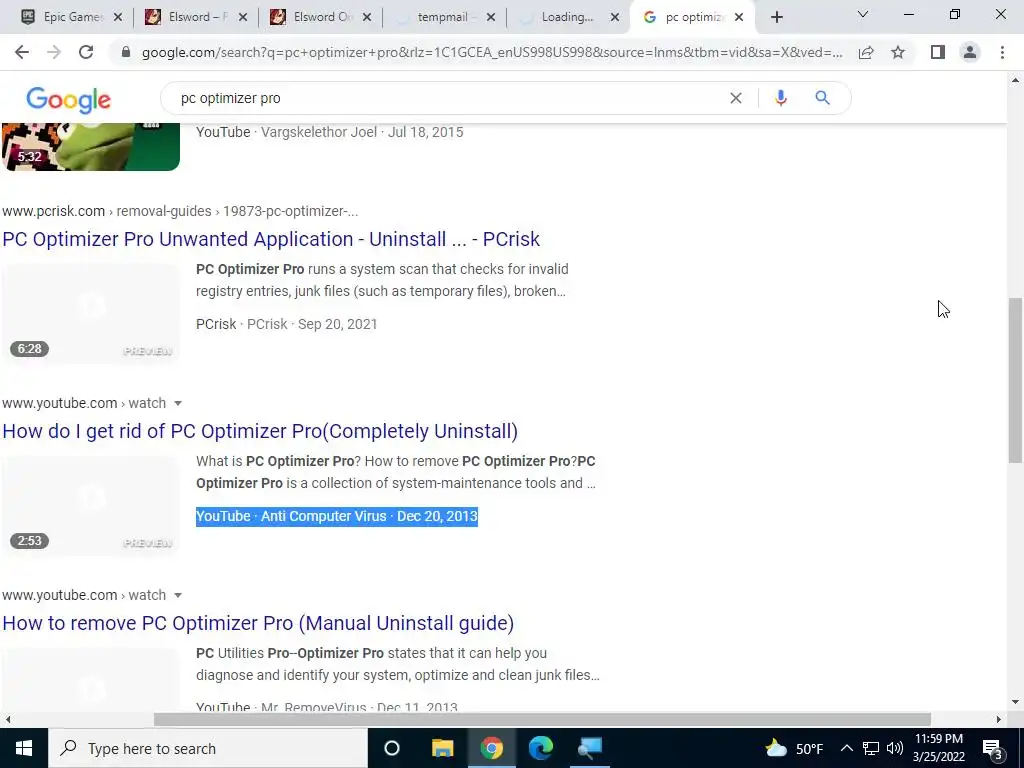This screenshot has width=1024, height=768.
Task: Click the address bar URL
Action: point(492,52)
